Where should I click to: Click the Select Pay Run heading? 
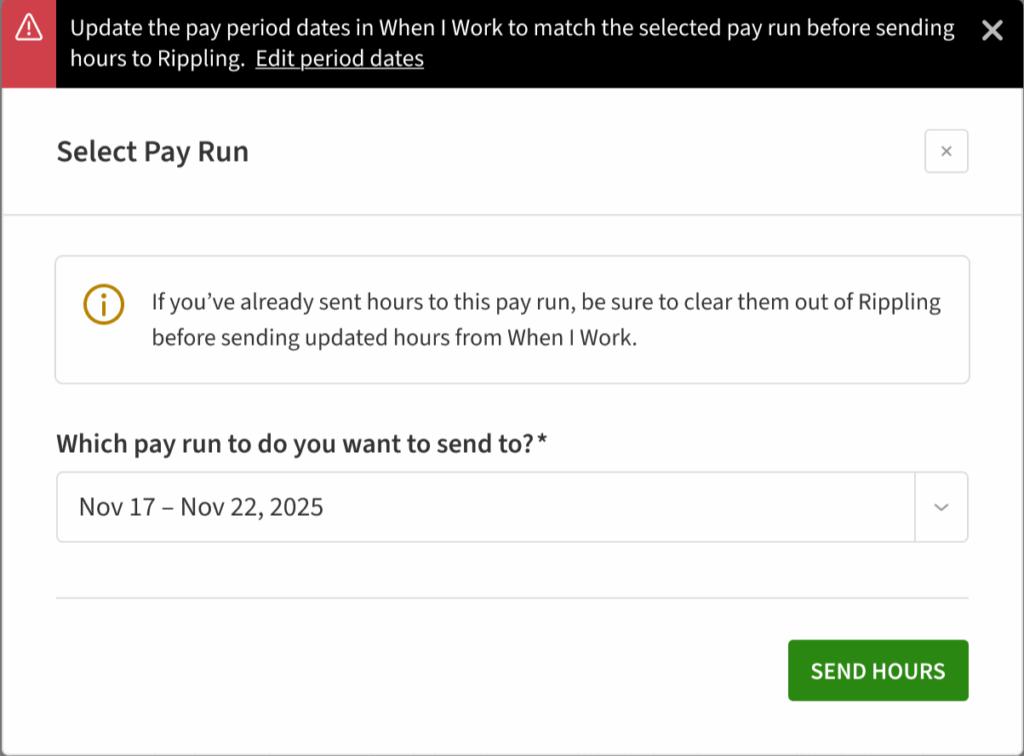click(x=152, y=152)
